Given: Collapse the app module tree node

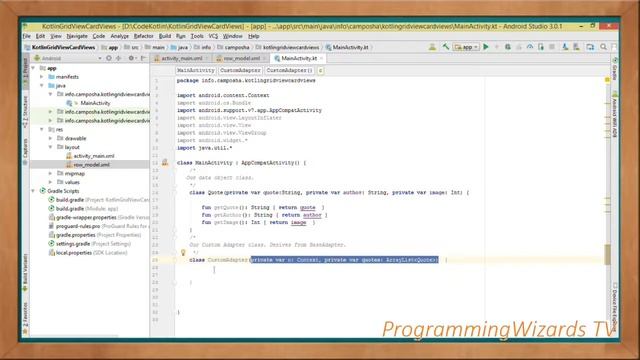Looking at the screenshot, I should point(33,68).
